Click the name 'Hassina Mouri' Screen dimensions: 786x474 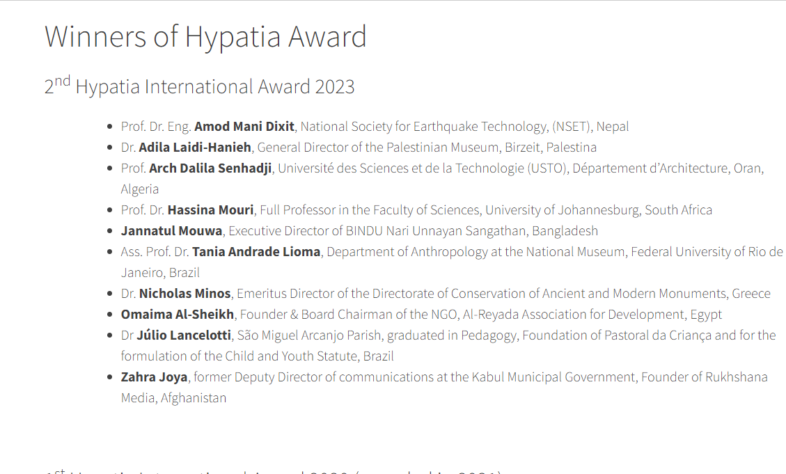click(211, 210)
